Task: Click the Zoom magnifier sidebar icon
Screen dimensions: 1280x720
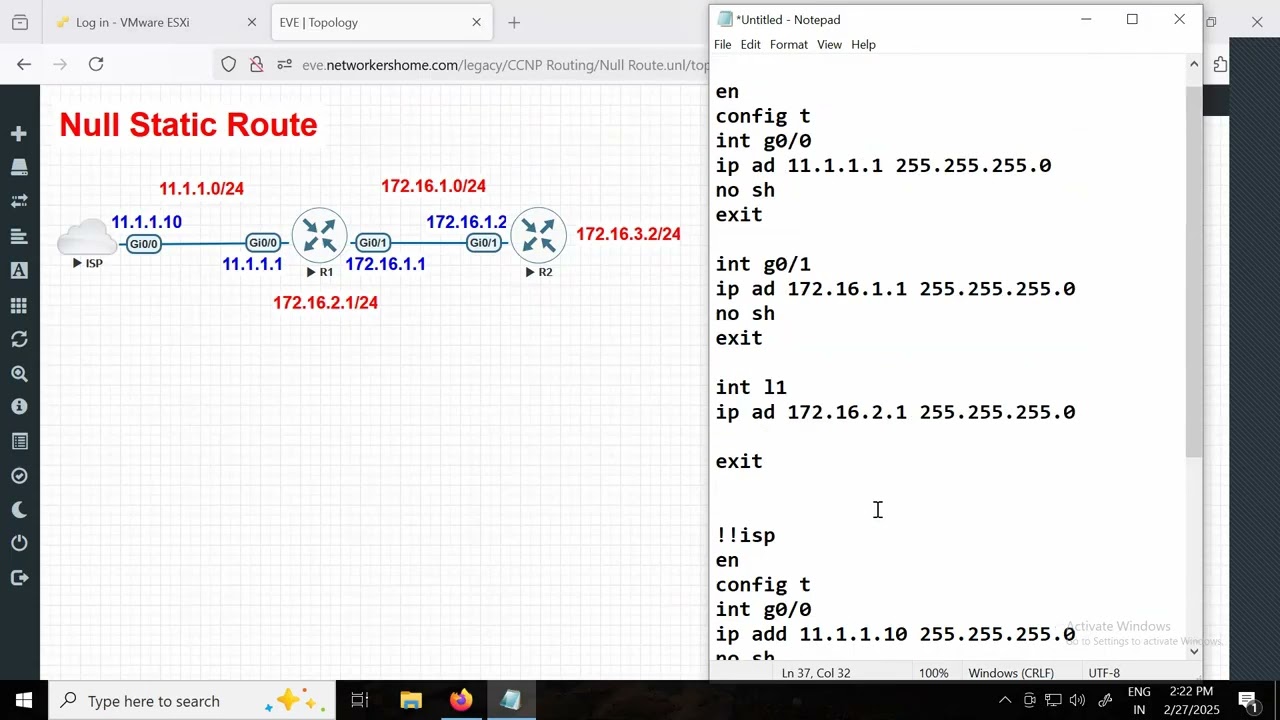Action: (19, 373)
